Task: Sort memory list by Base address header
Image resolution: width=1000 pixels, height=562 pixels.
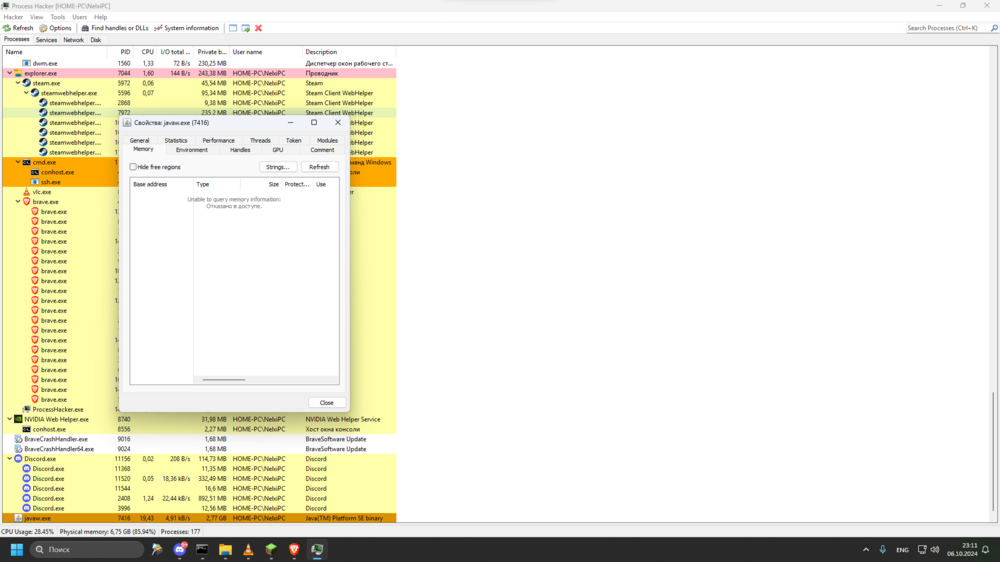Action: pos(161,184)
